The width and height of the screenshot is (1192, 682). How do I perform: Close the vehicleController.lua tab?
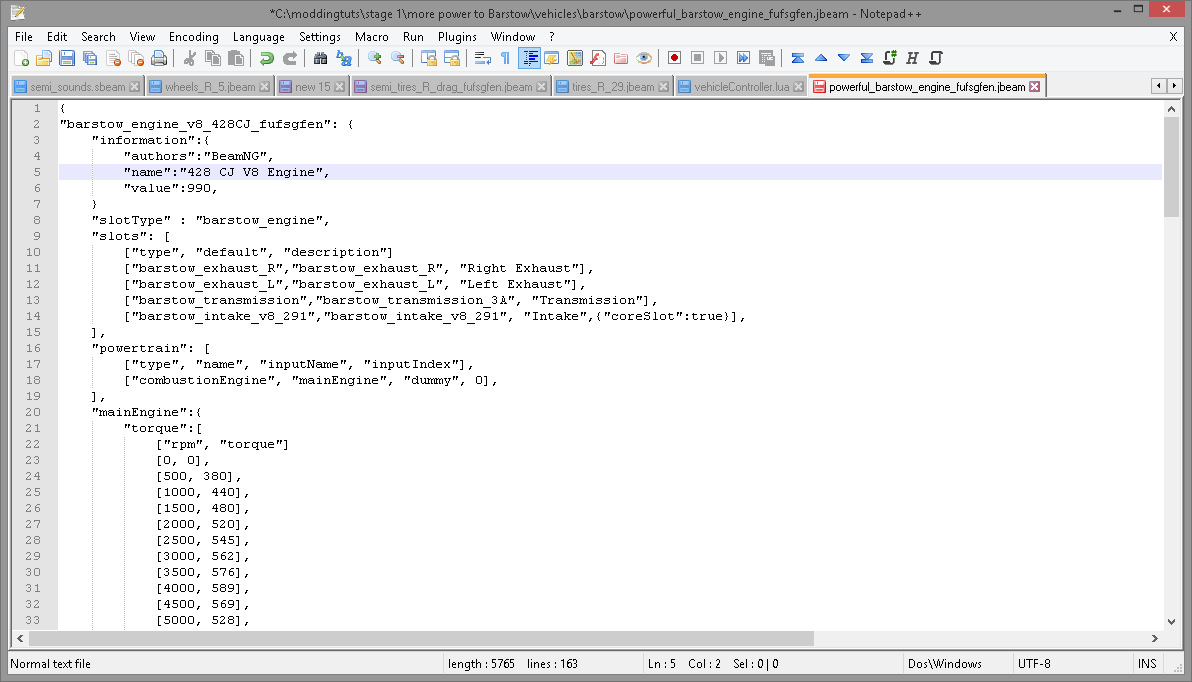(x=798, y=87)
